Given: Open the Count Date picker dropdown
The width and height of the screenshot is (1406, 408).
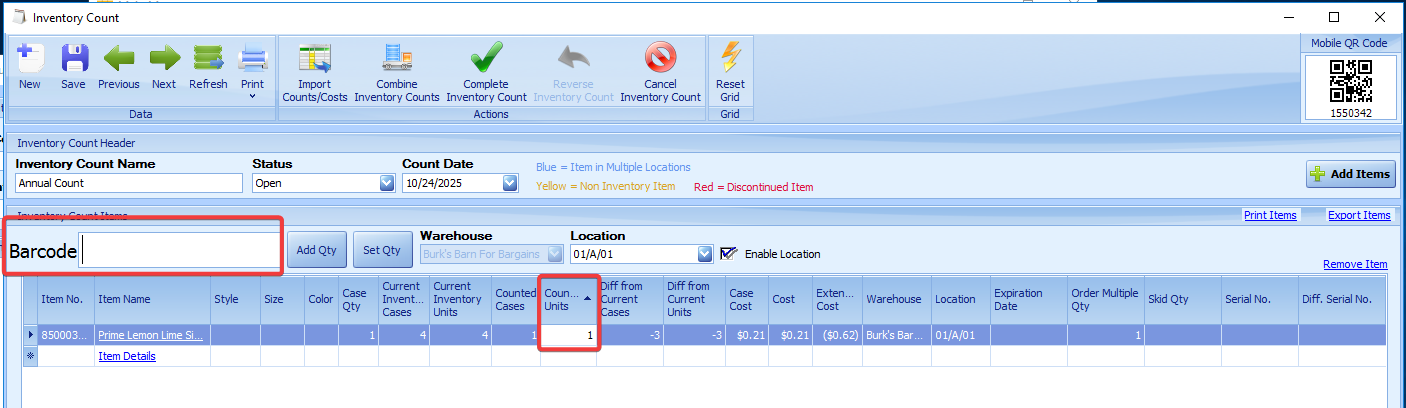Looking at the screenshot, I should click(510, 184).
